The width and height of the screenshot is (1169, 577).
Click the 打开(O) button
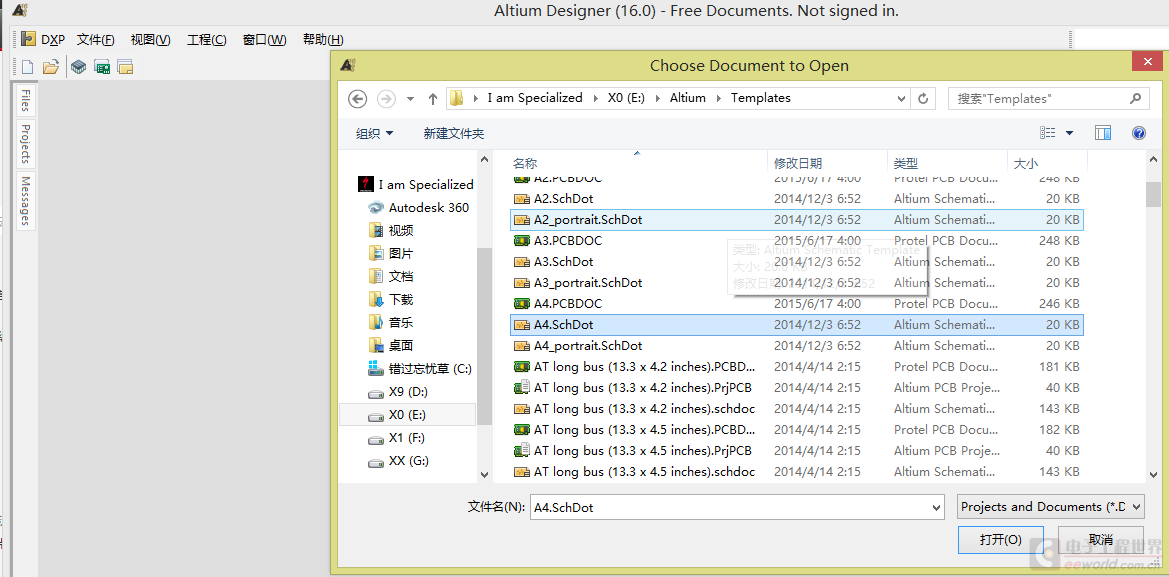coord(1001,540)
